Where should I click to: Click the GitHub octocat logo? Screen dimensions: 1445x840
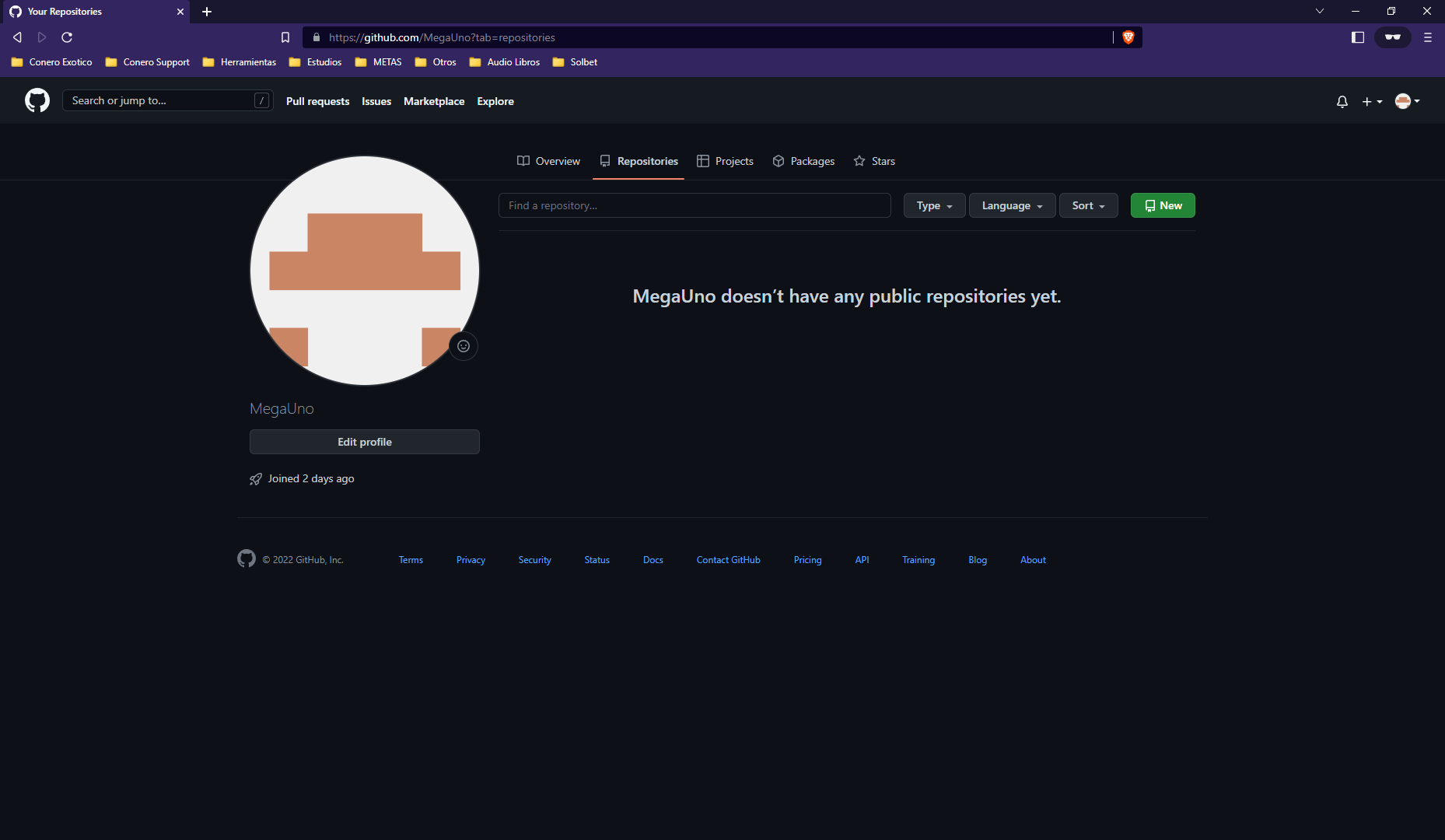pyautogui.click(x=37, y=100)
